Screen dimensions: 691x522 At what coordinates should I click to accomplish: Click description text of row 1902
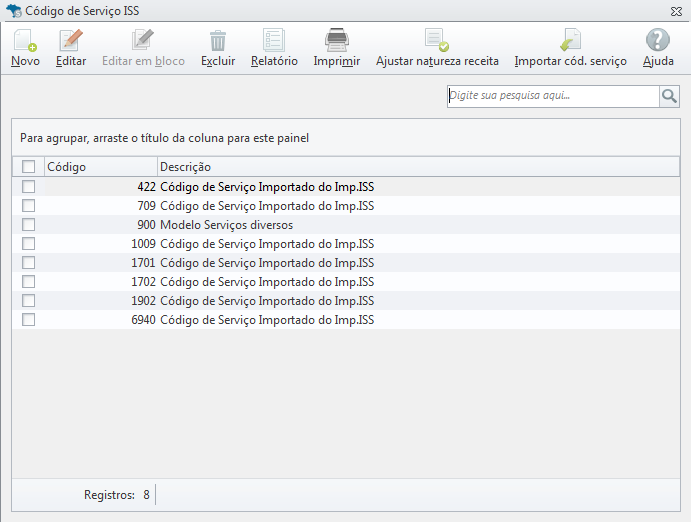[267, 301]
